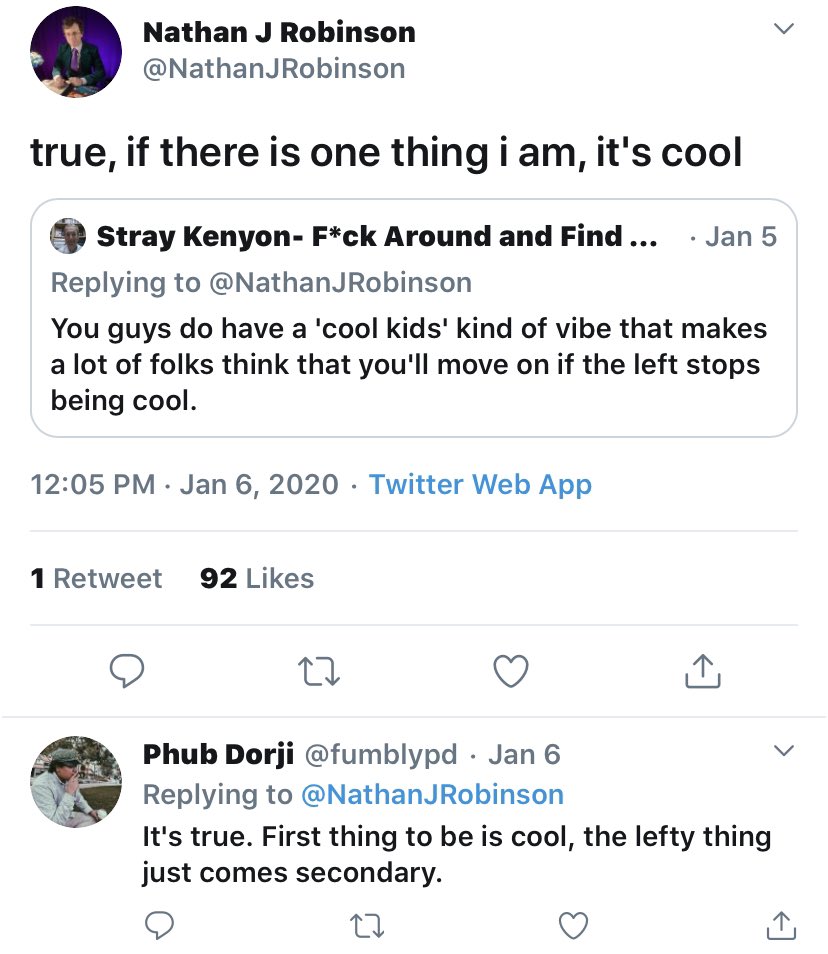Retweet Phub Dorji's reply
This screenshot has height=954, width=828.
(x=366, y=927)
